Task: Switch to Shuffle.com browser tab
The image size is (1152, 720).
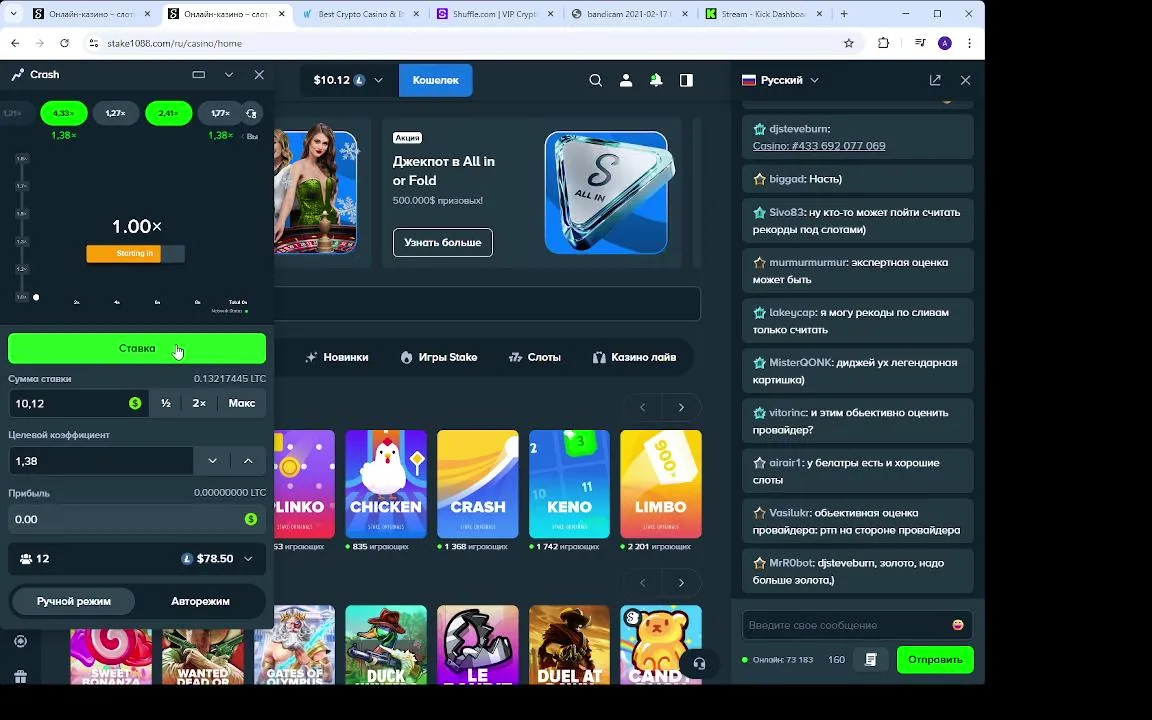Action: (x=495, y=14)
